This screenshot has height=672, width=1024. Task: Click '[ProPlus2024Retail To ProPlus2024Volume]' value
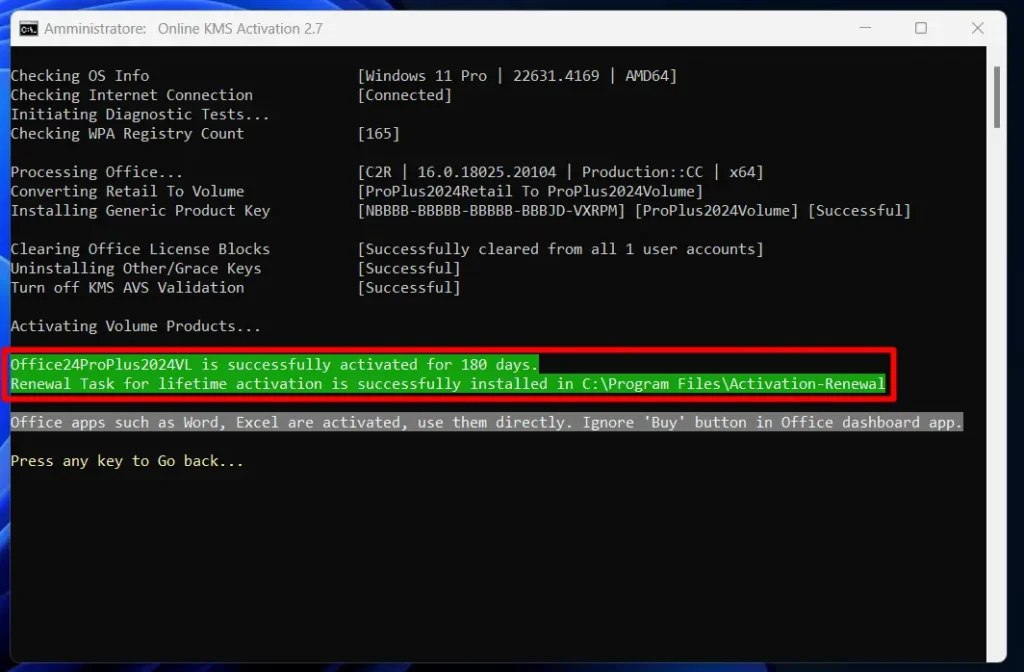(530, 191)
